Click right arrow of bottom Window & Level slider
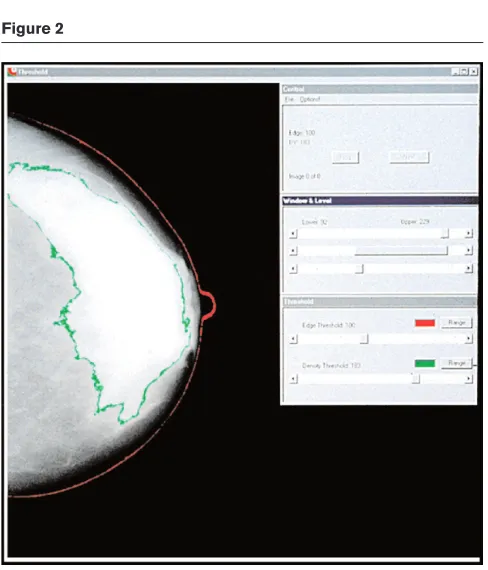The height and width of the screenshot is (570, 488). coord(468,269)
